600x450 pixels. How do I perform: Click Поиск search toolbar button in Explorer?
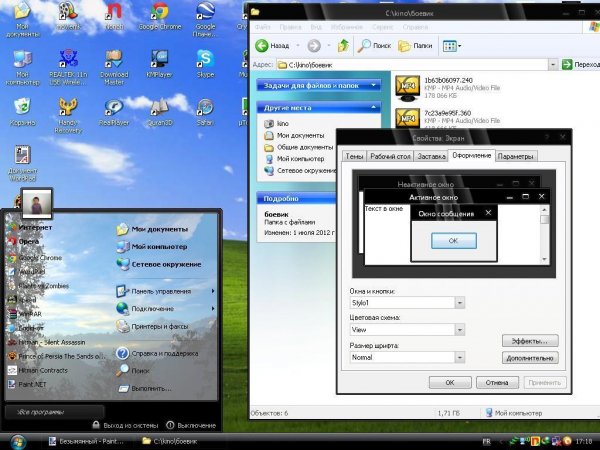(x=375, y=46)
